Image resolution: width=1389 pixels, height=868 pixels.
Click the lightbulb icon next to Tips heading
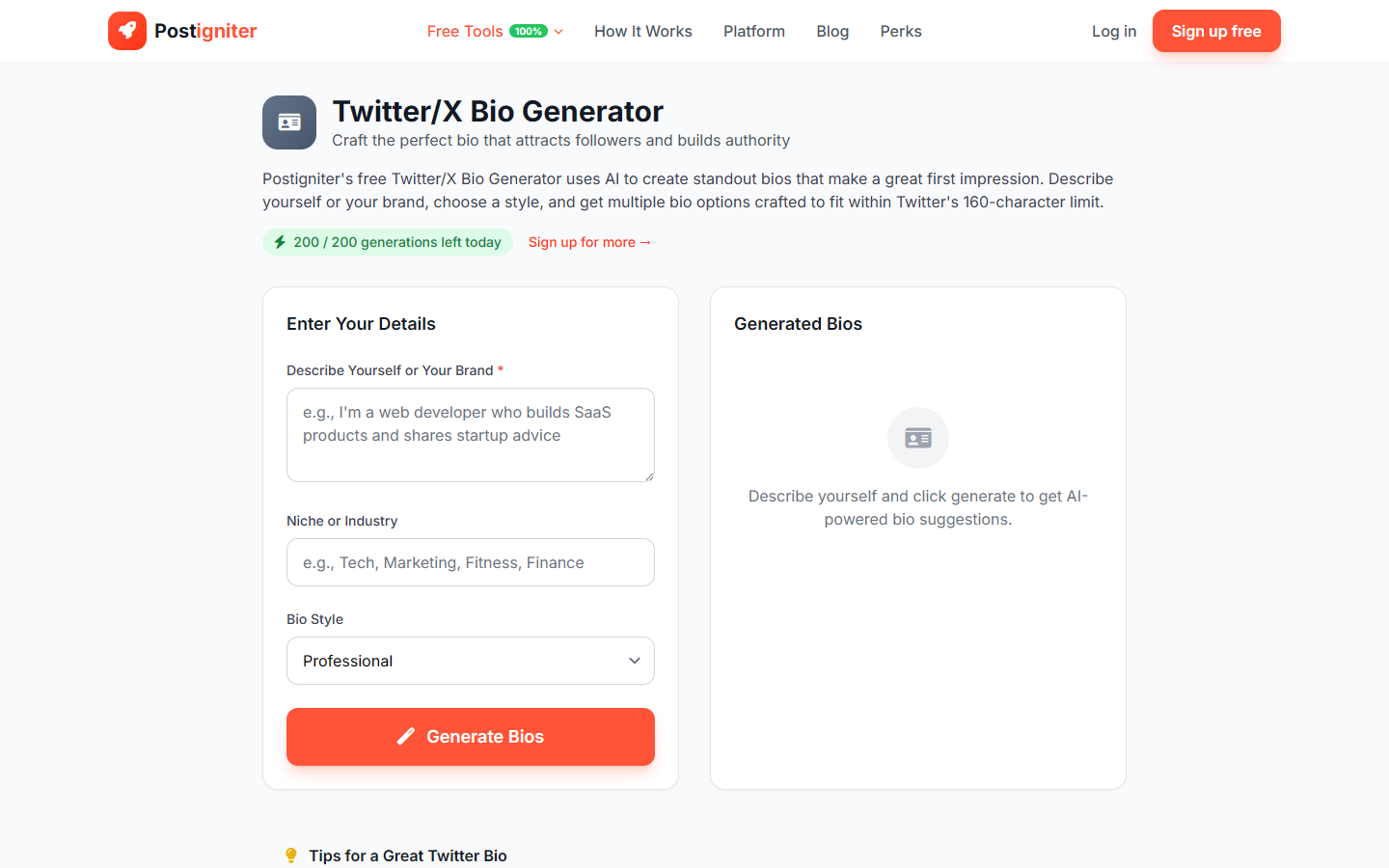point(291,854)
